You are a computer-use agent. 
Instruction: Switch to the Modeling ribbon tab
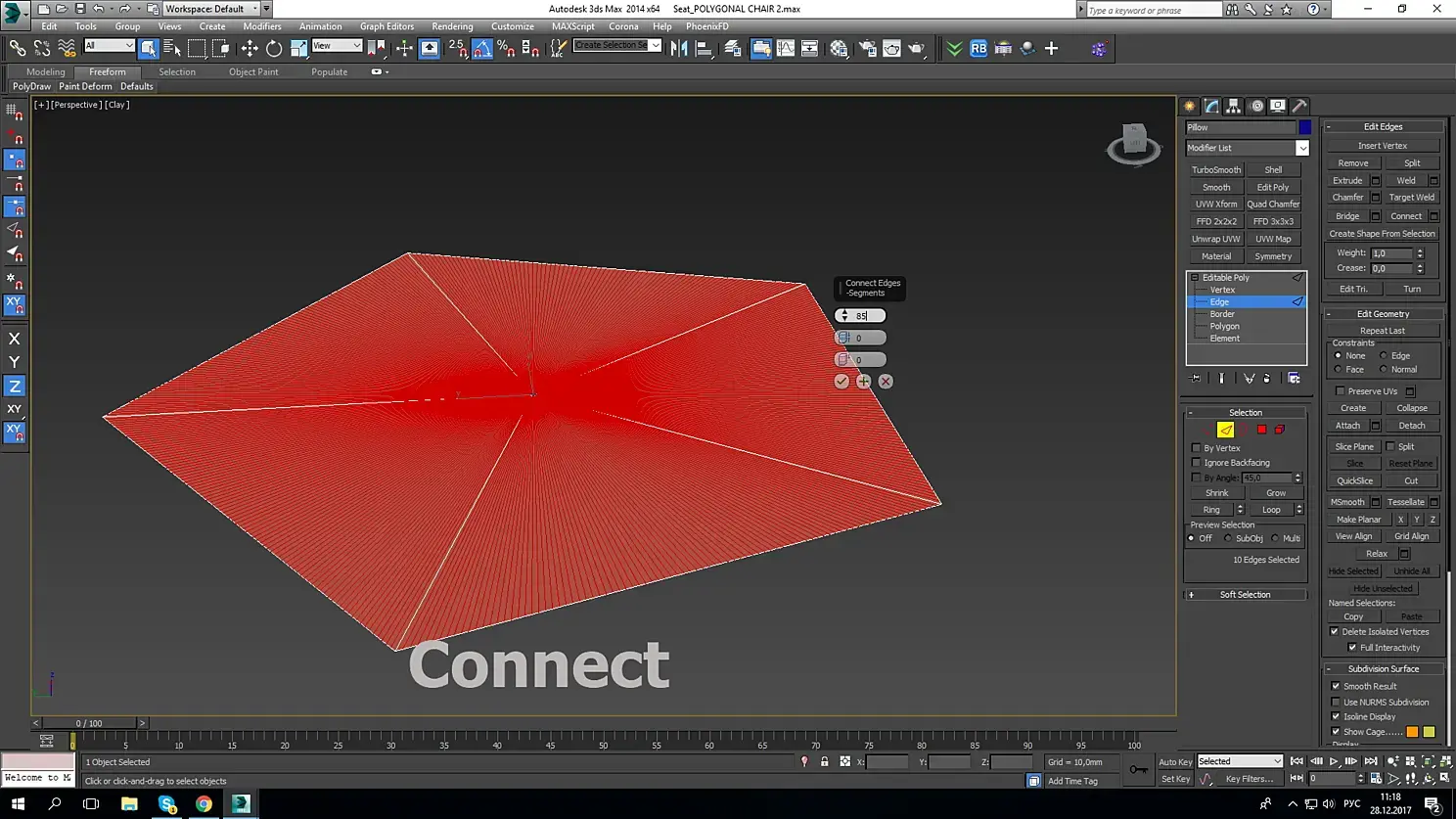point(46,71)
